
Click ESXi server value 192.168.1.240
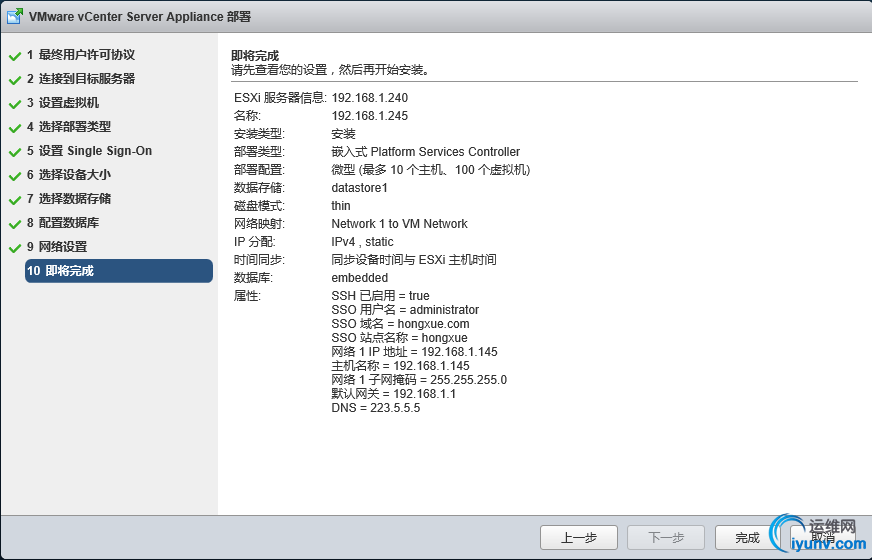pyautogui.click(x=370, y=98)
